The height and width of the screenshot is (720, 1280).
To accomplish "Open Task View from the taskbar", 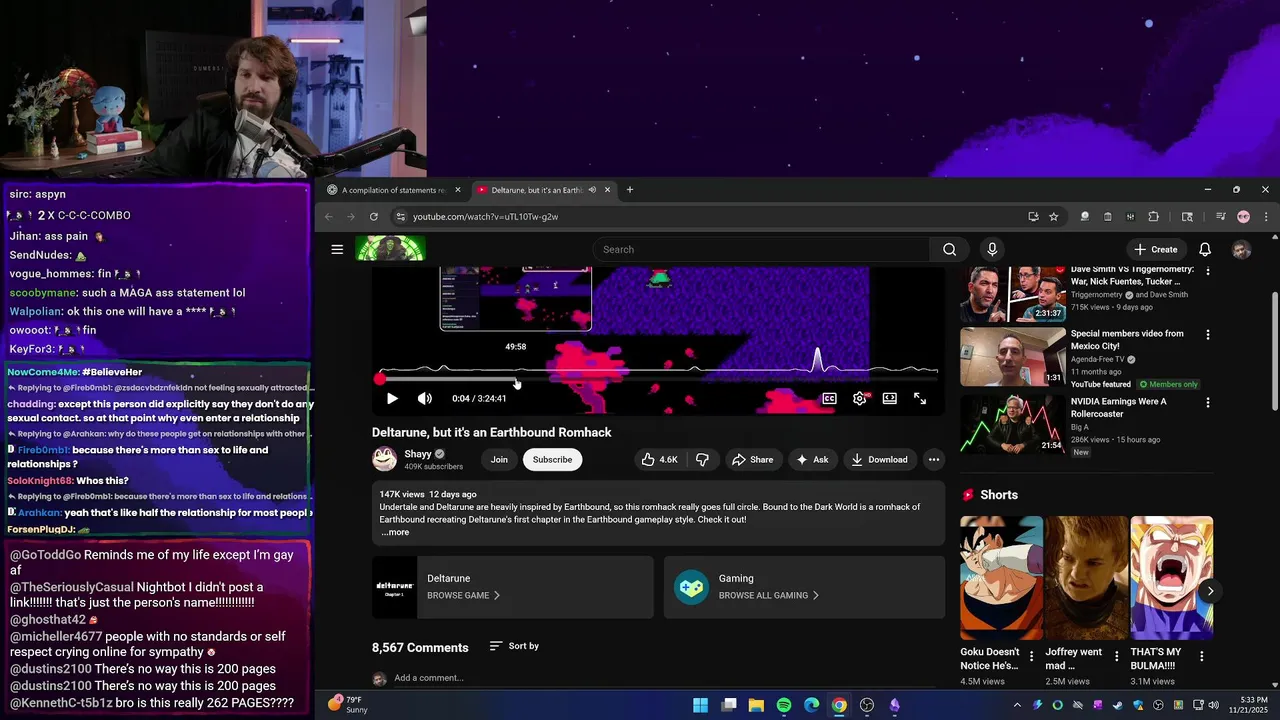I will click(729, 705).
